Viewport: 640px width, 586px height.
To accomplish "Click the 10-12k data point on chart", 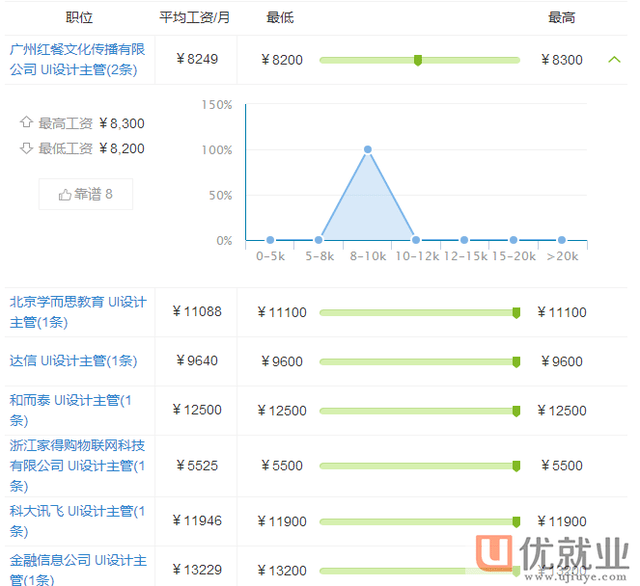I will [x=416, y=240].
